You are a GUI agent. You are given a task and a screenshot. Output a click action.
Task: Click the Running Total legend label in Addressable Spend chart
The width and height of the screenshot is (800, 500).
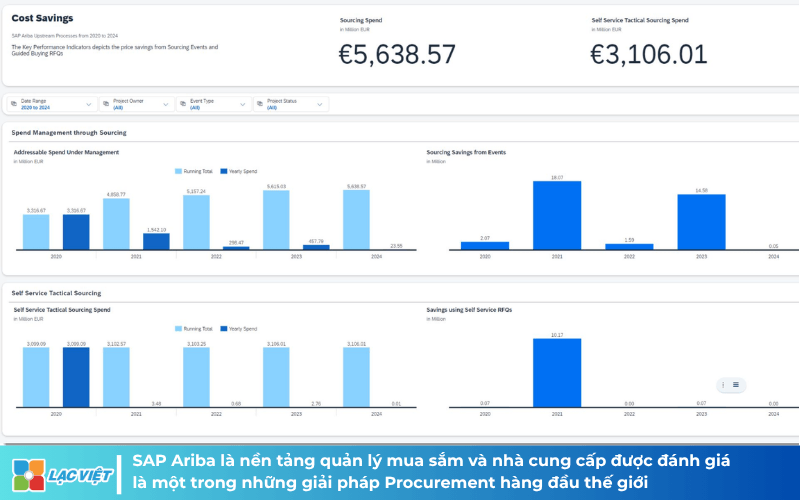pyautogui.click(x=198, y=171)
